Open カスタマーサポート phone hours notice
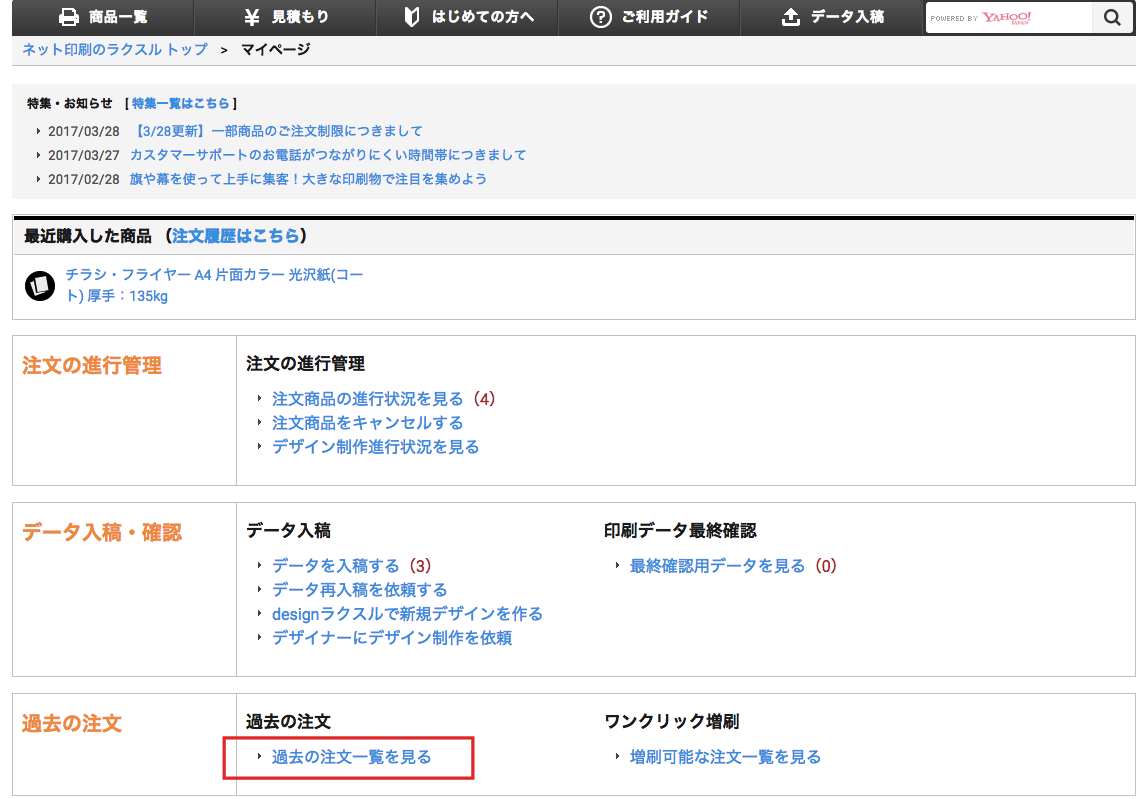Screen dimensions: 1148x799 (x=327, y=155)
